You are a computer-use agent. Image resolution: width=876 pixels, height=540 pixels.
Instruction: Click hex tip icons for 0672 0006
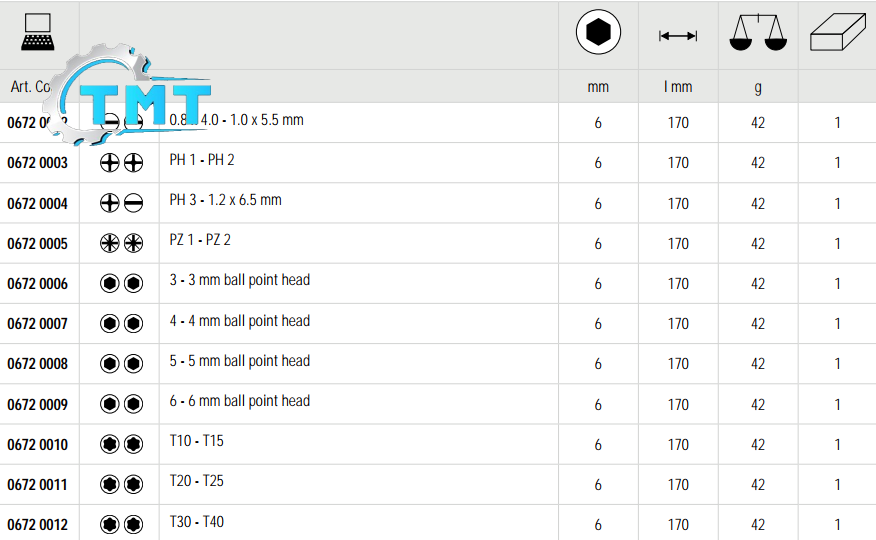(x=121, y=284)
